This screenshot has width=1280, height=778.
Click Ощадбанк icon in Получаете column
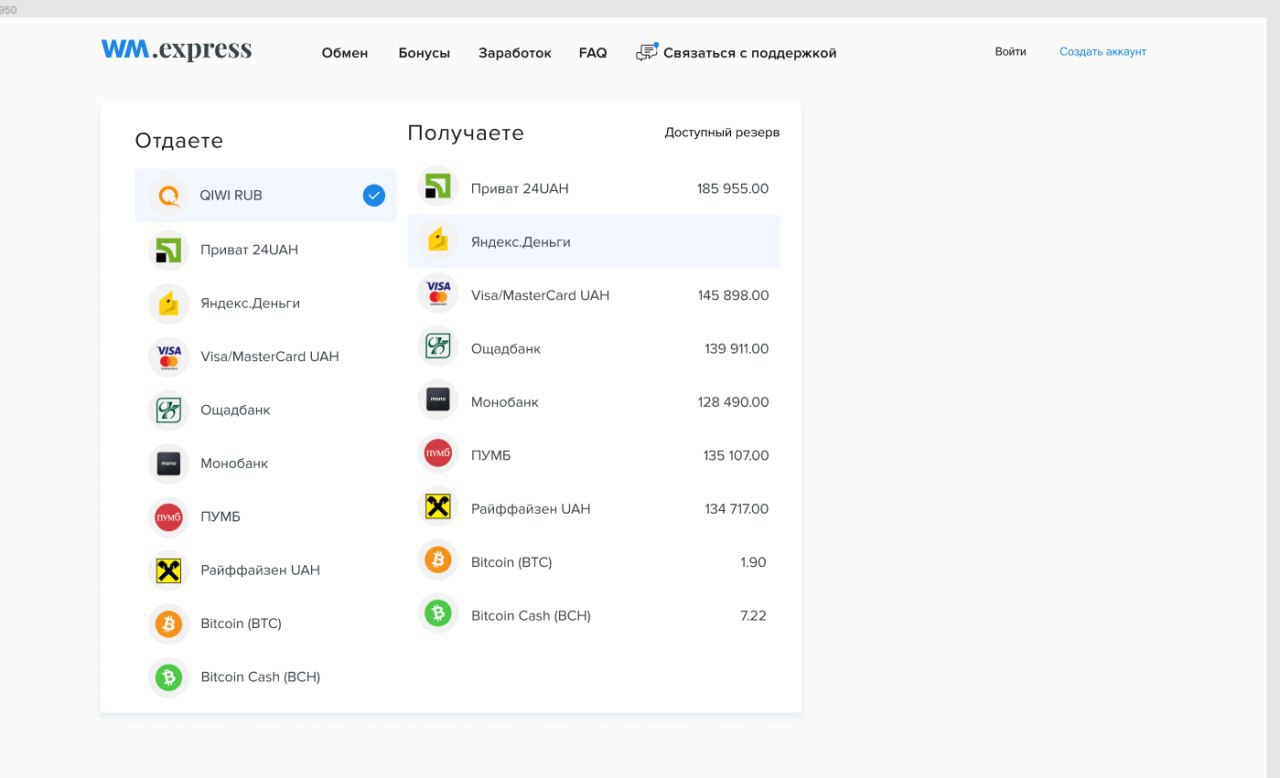tap(438, 348)
